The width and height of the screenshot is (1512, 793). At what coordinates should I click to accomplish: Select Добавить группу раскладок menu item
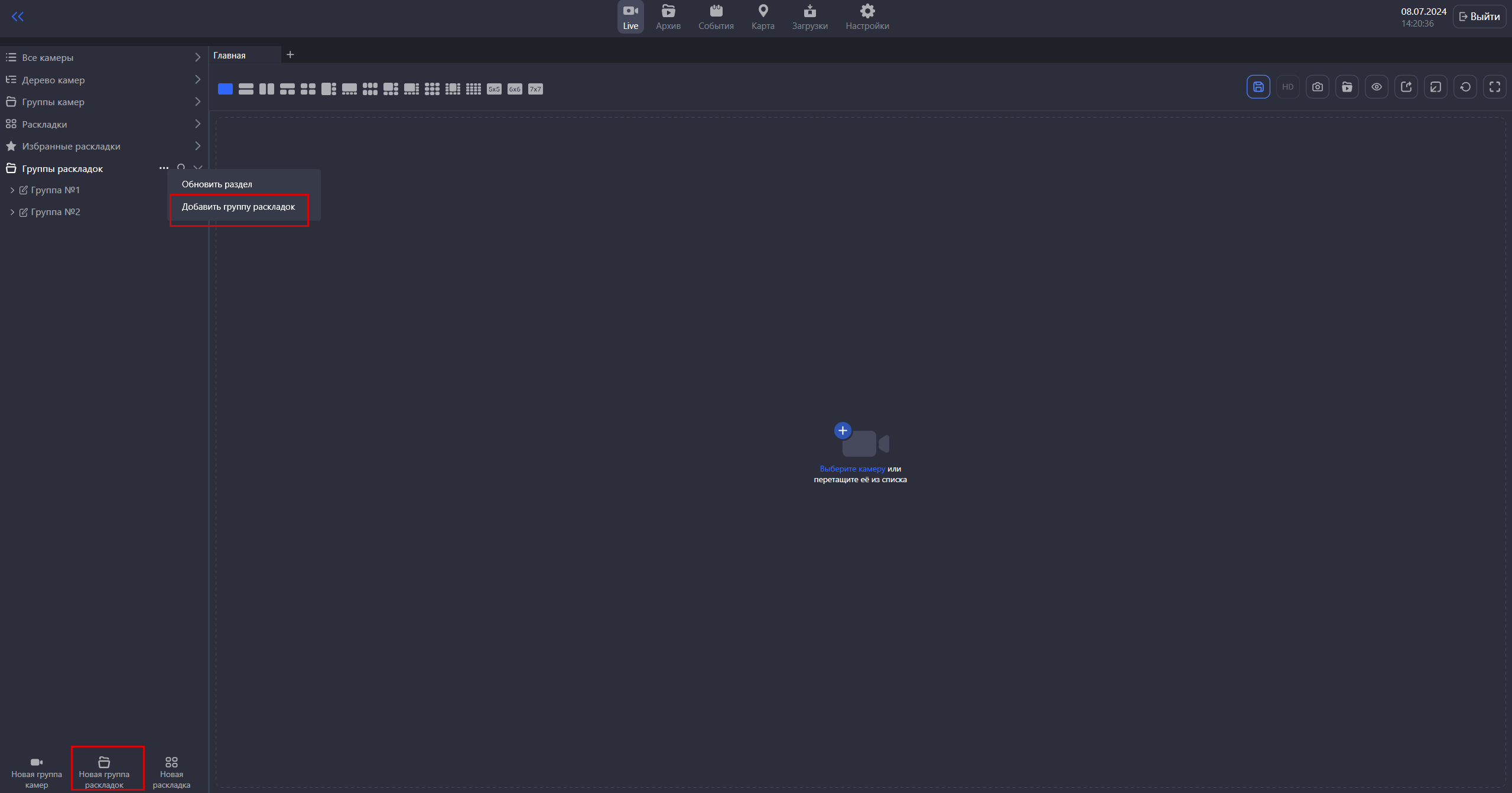[x=238, y=207]
